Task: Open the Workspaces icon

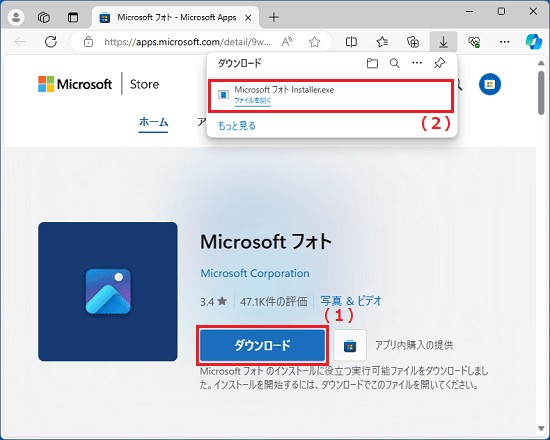Action: [x=44, y=17]
